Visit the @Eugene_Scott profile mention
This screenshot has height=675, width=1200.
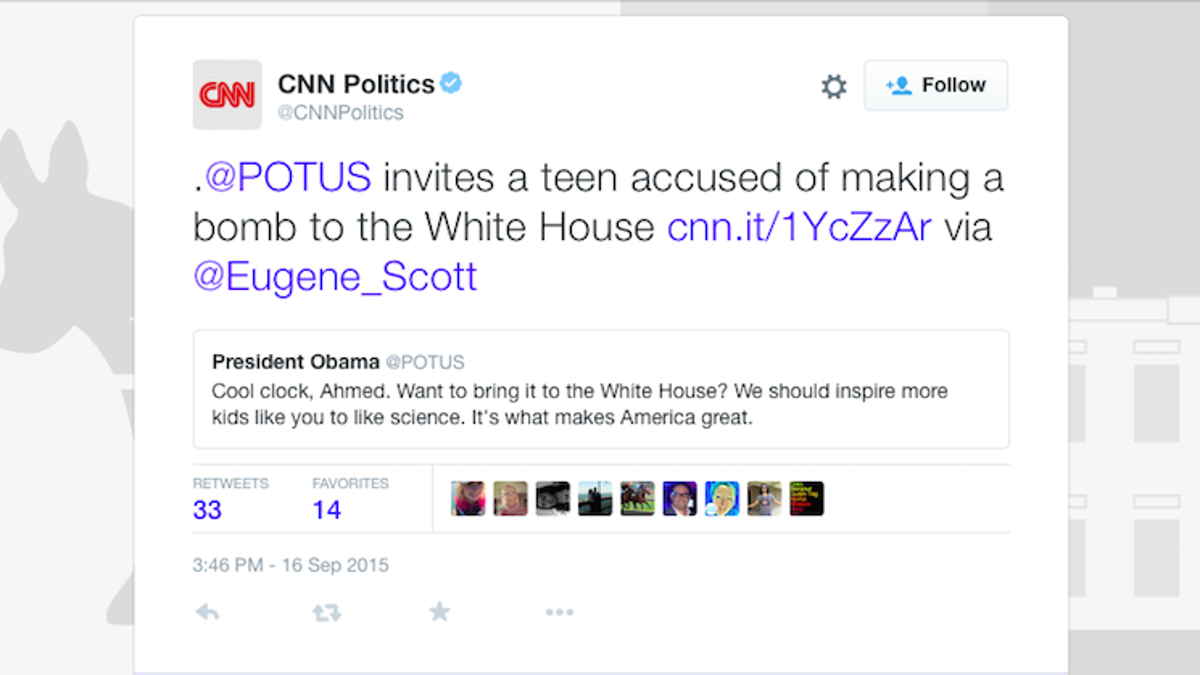pos(335,276)
